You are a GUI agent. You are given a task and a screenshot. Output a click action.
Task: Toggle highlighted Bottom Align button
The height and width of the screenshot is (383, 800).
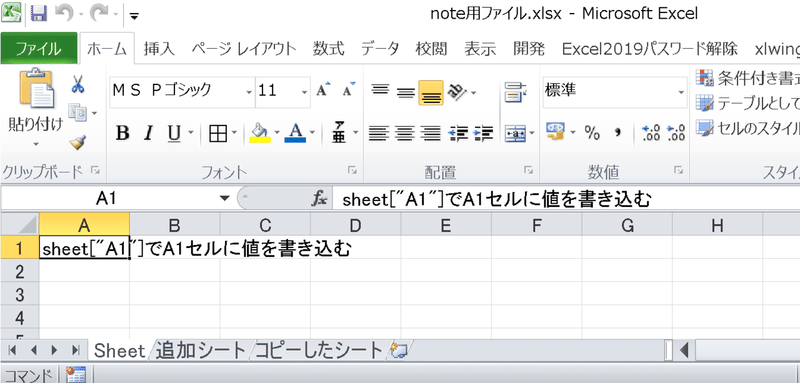pos(431,93)
